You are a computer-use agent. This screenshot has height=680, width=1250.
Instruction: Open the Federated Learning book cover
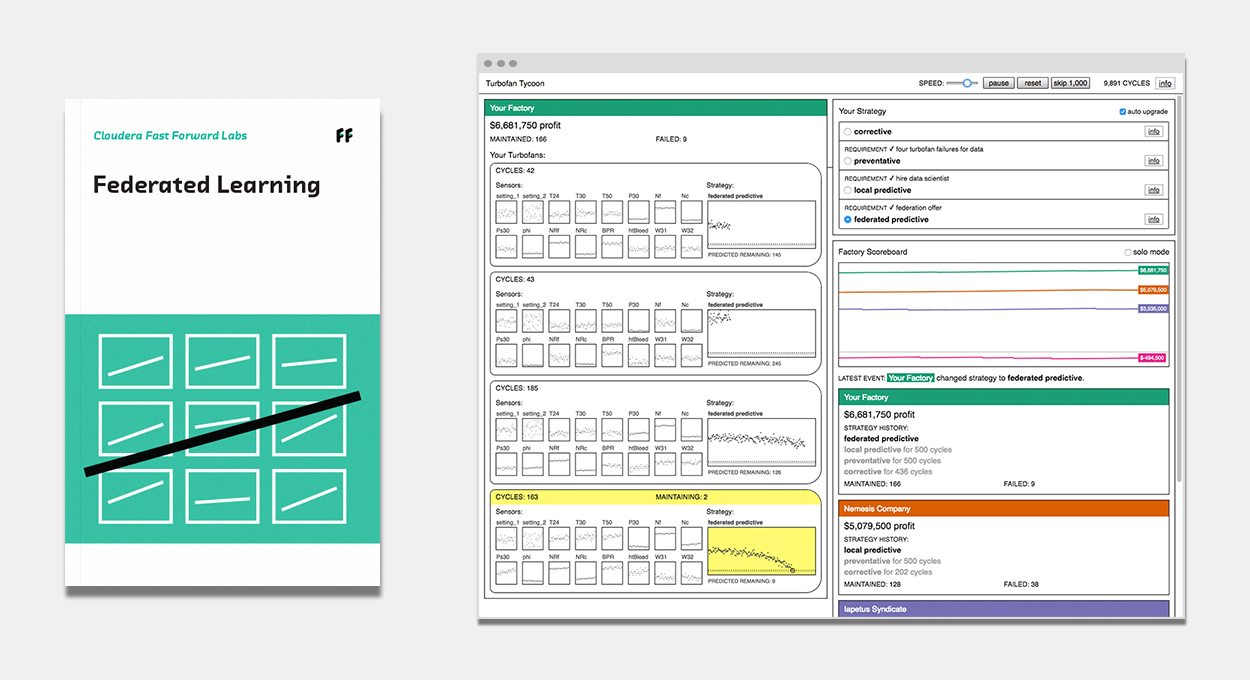pyautogui.click(x=223, y=342)
